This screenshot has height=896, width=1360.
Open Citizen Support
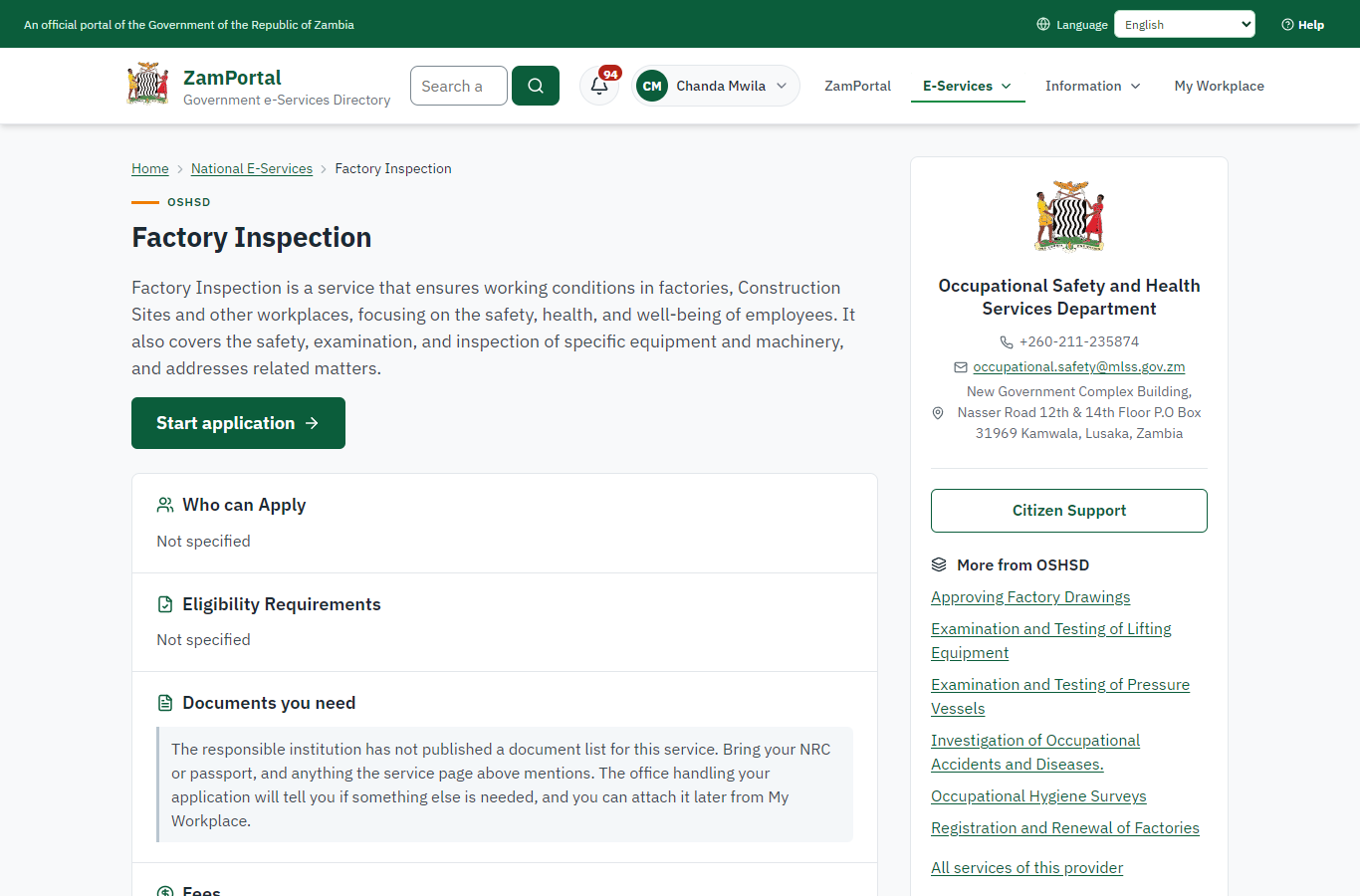(x=1069, y=511)
